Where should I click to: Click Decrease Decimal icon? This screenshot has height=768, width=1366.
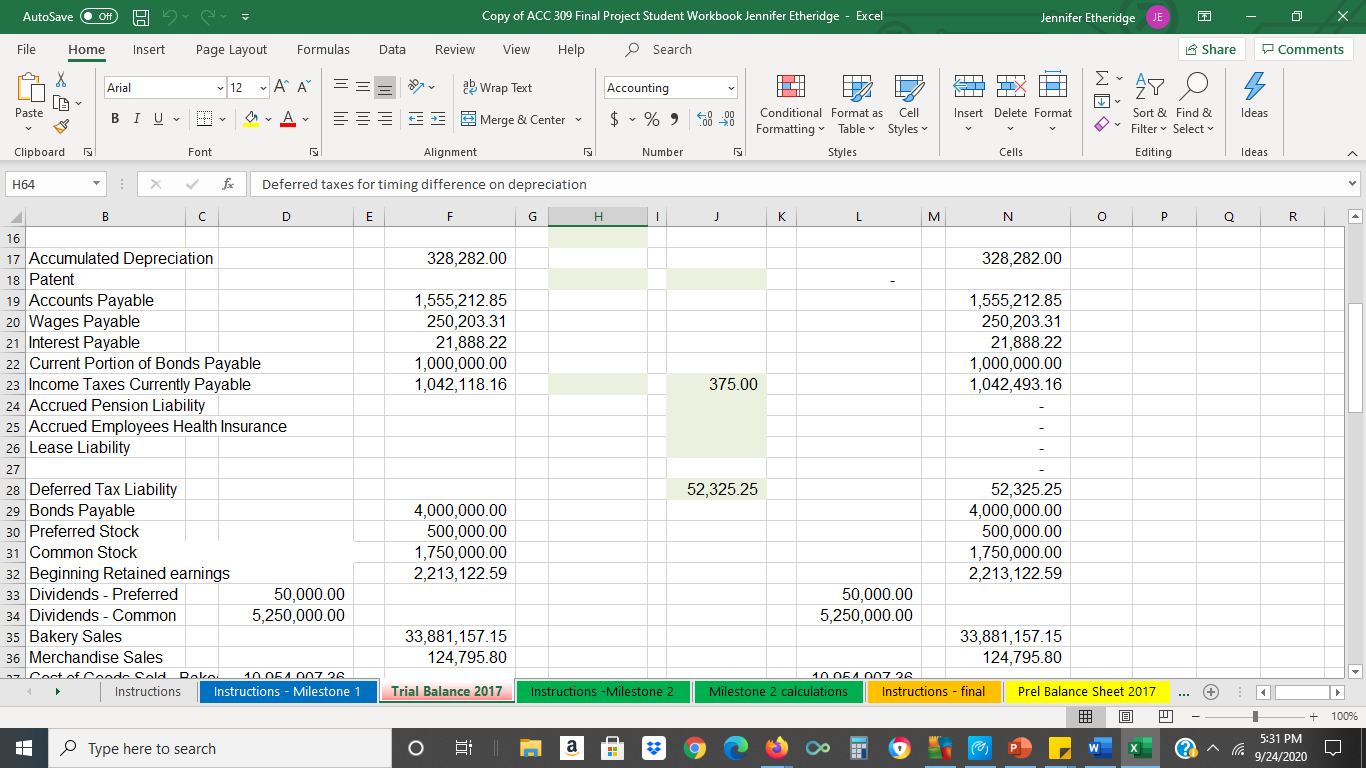pyautogui.click(x=727, y=120)
